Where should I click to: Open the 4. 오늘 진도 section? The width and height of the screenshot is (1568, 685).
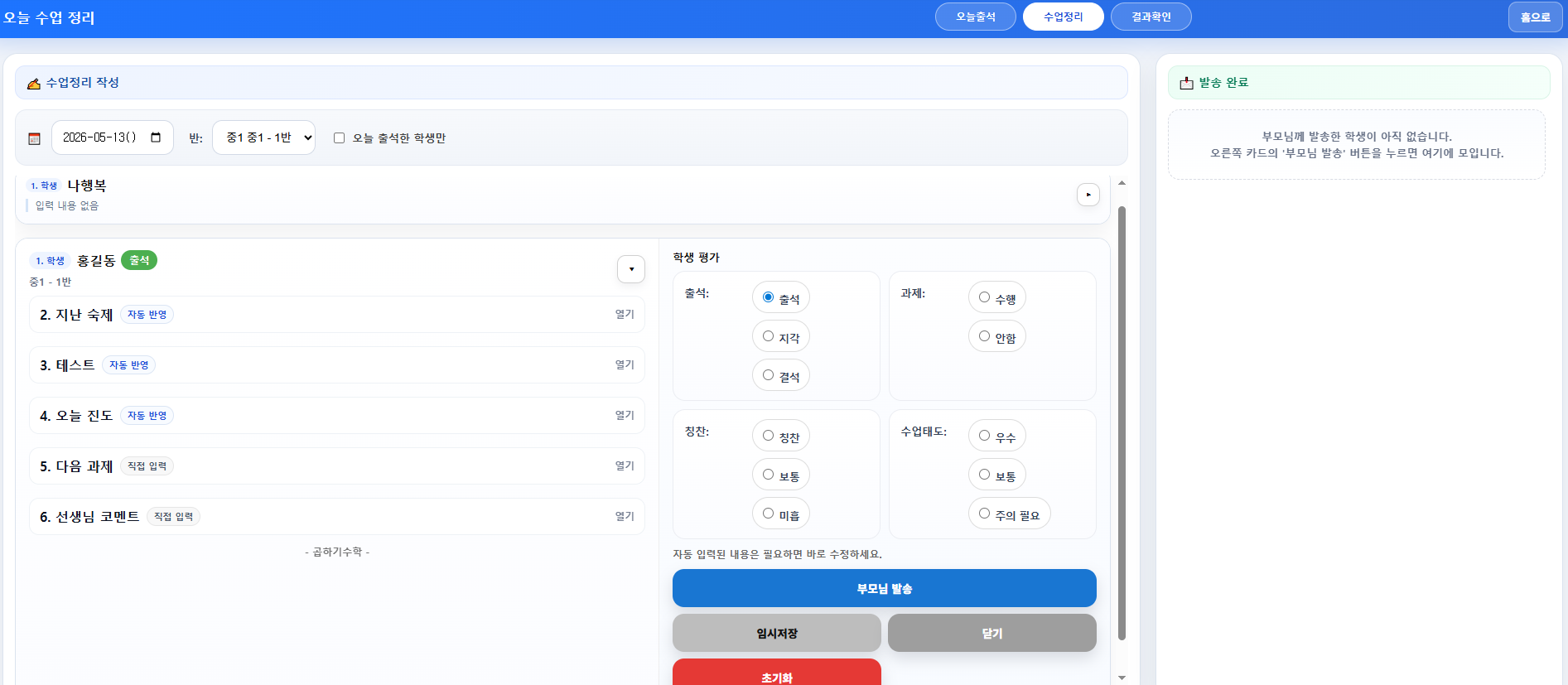point(337,416)
